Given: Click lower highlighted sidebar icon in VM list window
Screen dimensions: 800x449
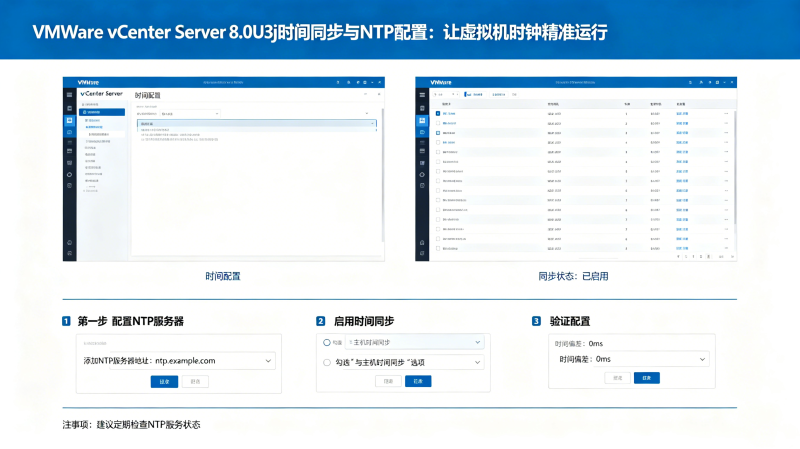Looking at the screenshot, I should (422, 132).
